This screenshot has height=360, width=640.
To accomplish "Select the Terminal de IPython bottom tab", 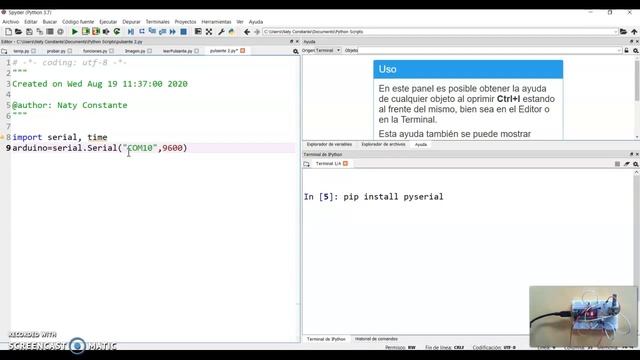I will tap(326, 339).
